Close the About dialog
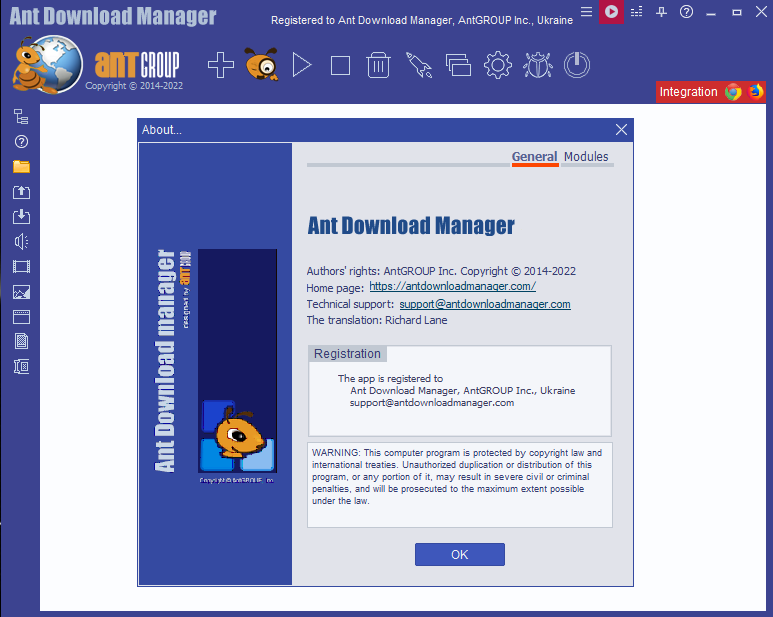 (x=621, y=130)
